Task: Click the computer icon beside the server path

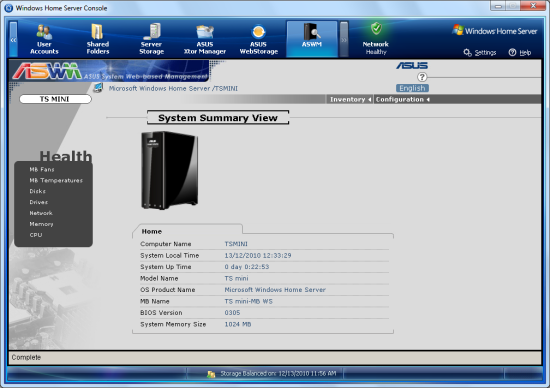Action: pyautogui.click(x=98, y=87)
